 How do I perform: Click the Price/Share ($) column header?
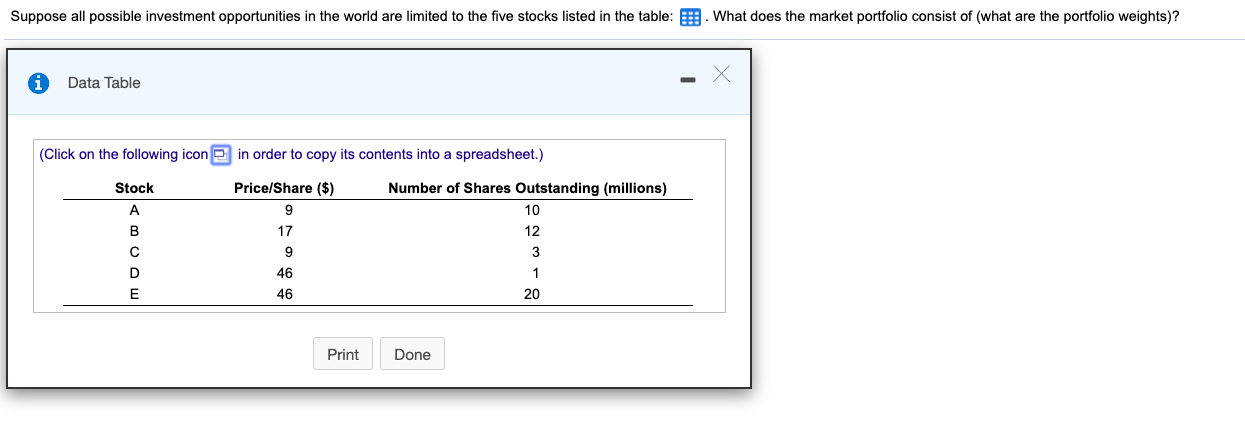click(284, 188)
